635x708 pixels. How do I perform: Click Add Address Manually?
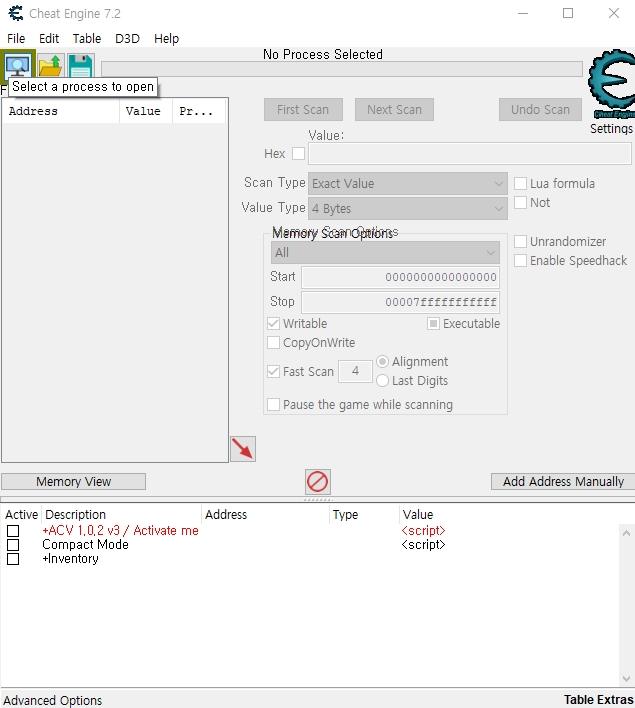[563, 482]
